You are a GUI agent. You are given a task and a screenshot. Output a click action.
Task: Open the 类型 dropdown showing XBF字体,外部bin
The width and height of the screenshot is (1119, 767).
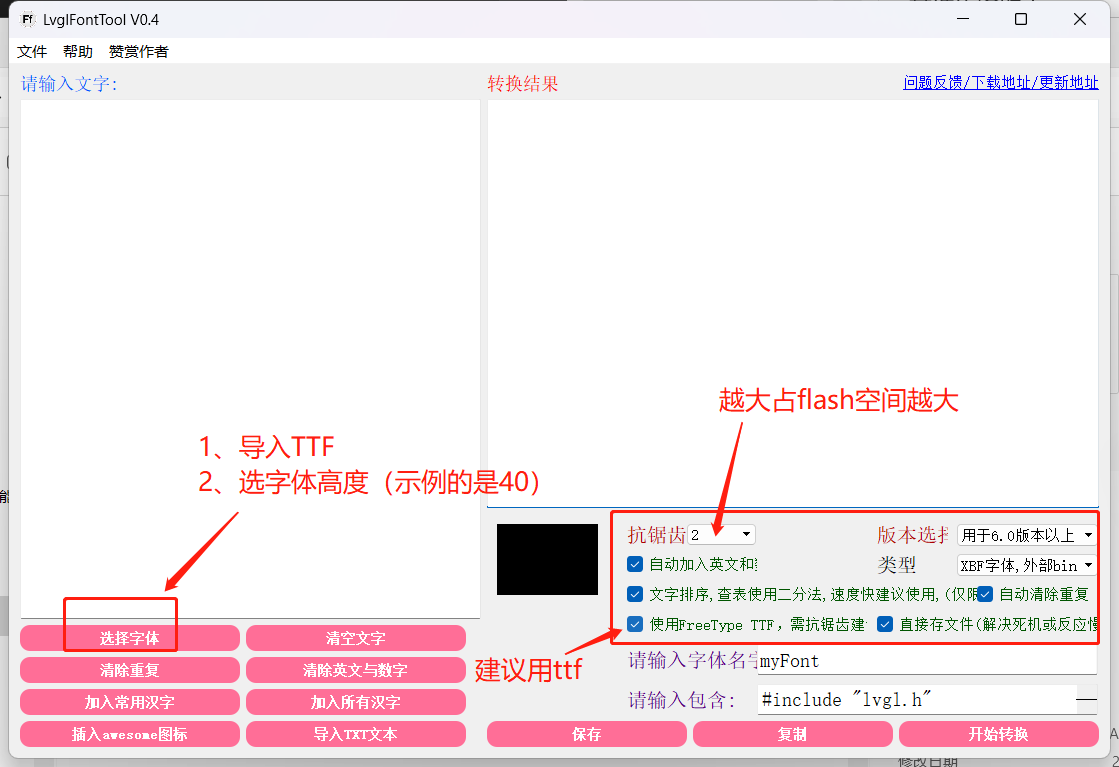coord(1026,565)
